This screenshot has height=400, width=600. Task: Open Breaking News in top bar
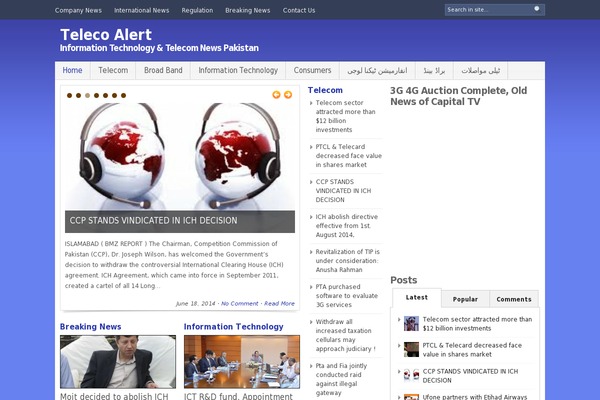(x=248, y=10)
